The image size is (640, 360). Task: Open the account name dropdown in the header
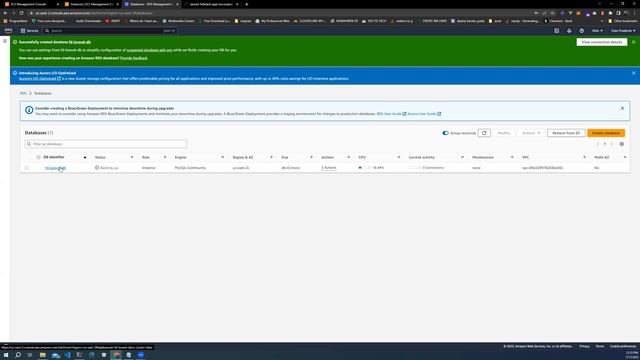tap(623, 31)
